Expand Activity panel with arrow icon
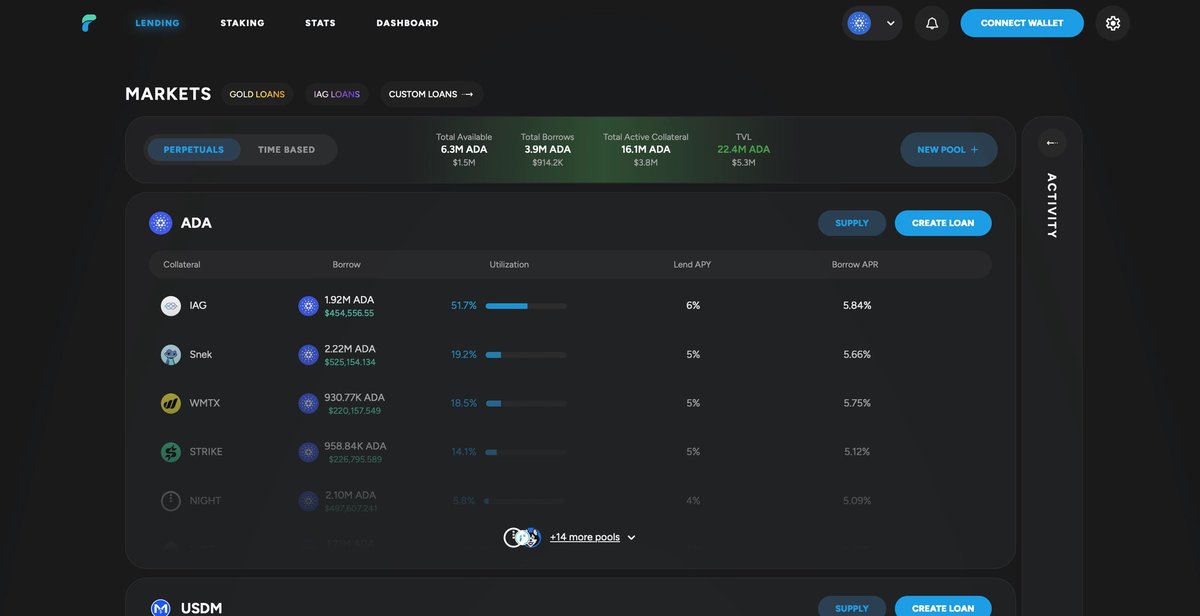 pos(1052,143)
